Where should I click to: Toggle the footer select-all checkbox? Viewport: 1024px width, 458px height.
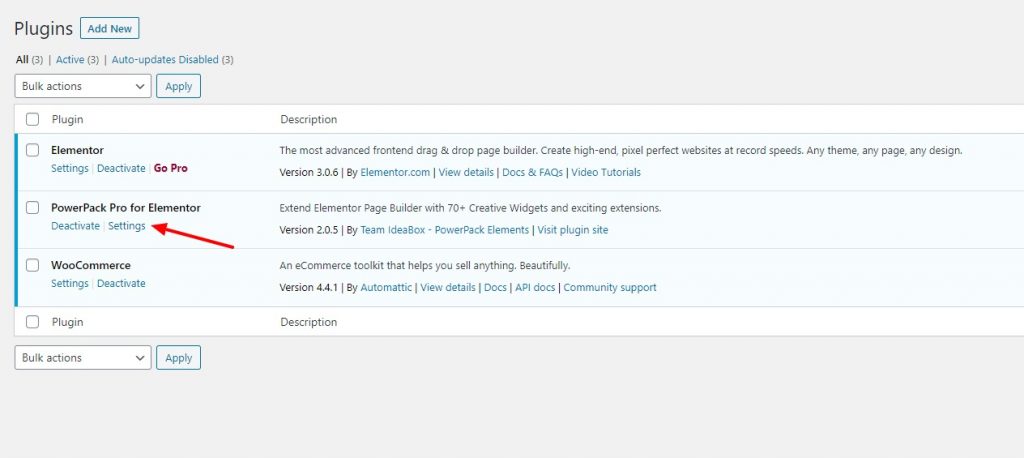click(33, 322)
